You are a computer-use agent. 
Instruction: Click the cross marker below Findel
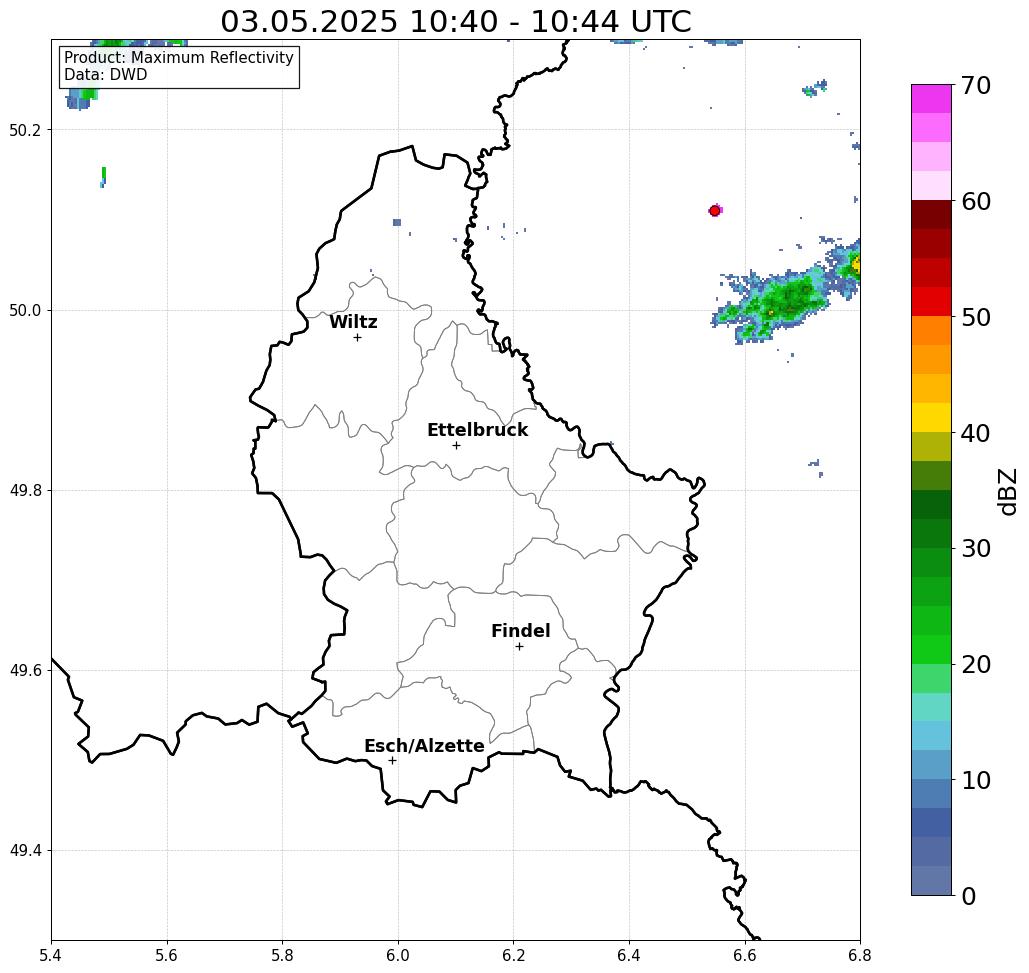click(519, 647)
